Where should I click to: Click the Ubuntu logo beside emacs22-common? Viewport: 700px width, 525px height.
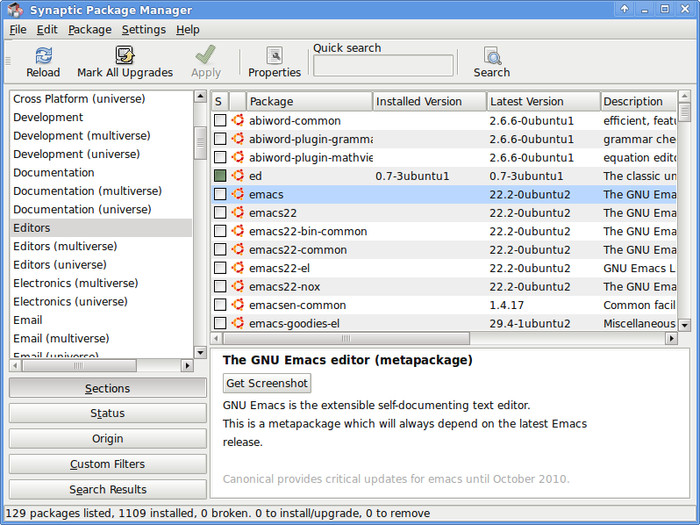click(238, 250)
